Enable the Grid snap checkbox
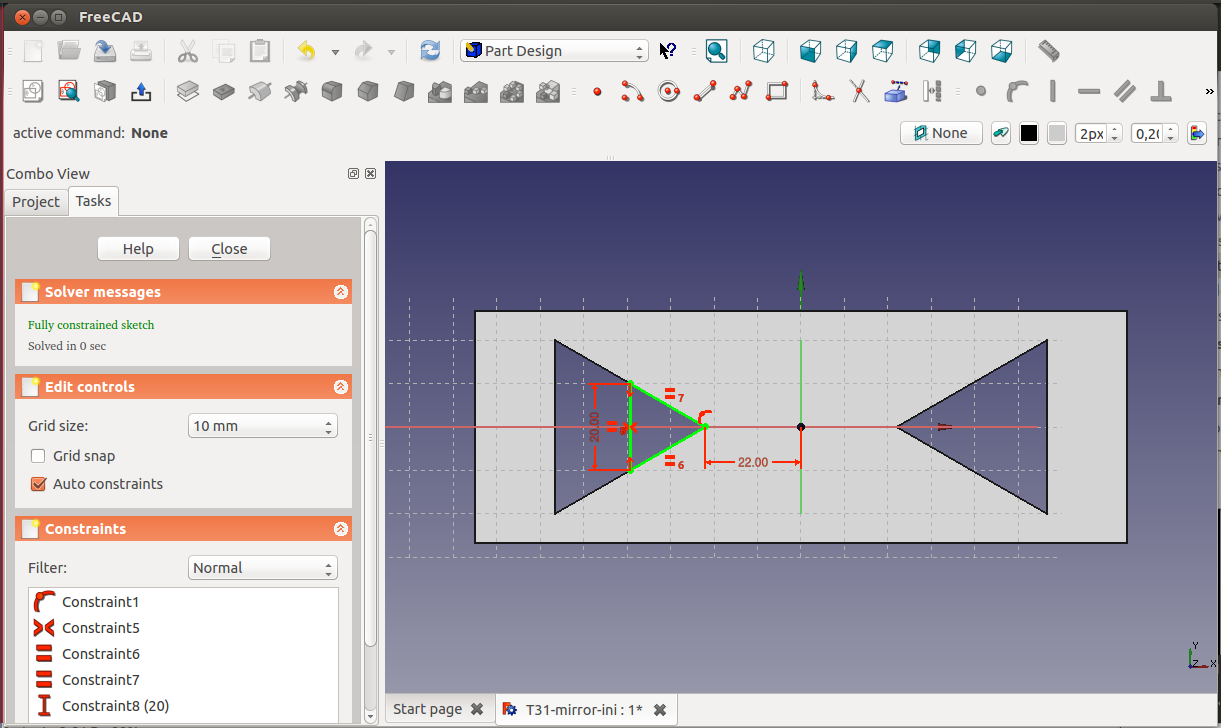1221x728 pixels. click(39, 456)
